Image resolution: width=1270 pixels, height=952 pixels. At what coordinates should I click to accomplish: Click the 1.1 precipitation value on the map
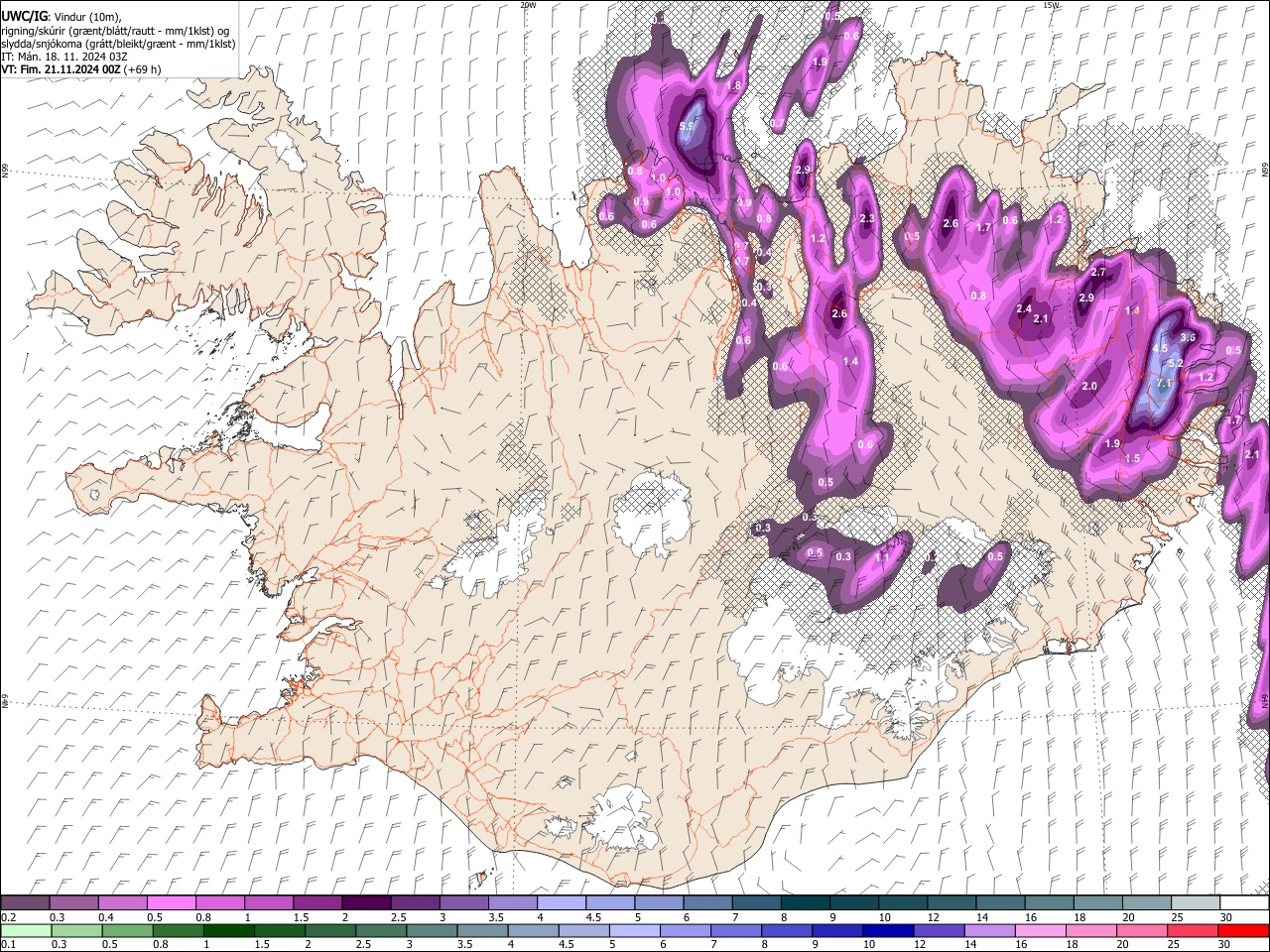point(883,556)
